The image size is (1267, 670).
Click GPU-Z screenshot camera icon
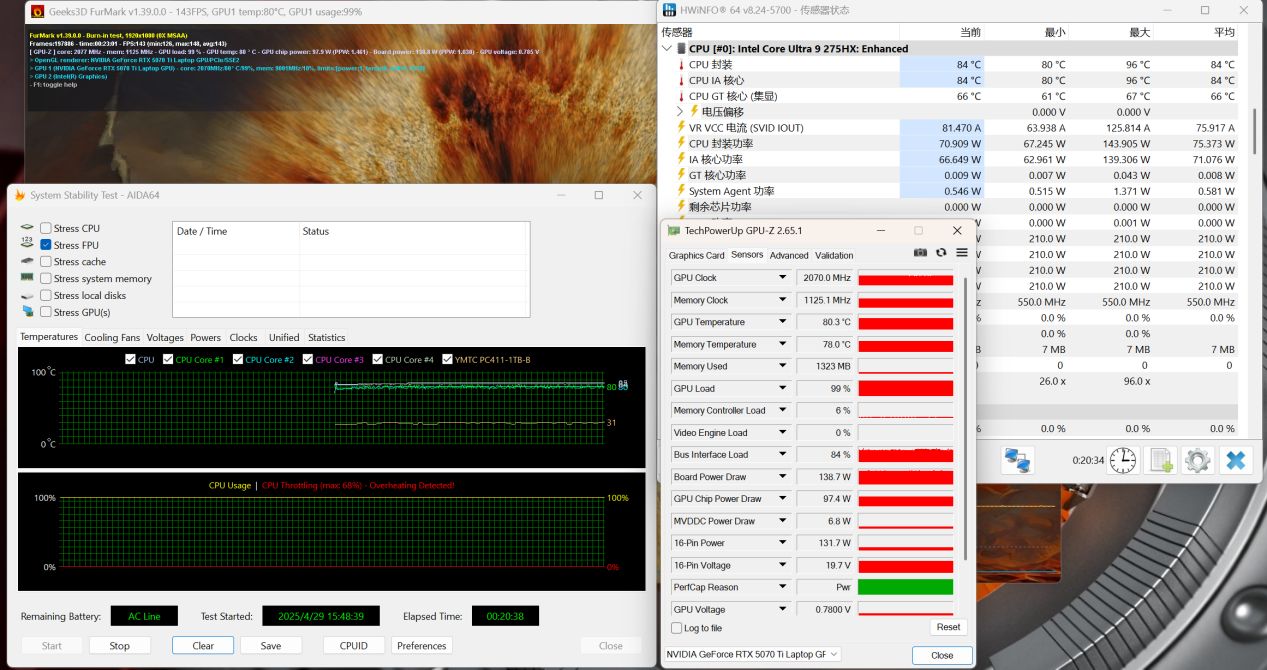(920, 253)
